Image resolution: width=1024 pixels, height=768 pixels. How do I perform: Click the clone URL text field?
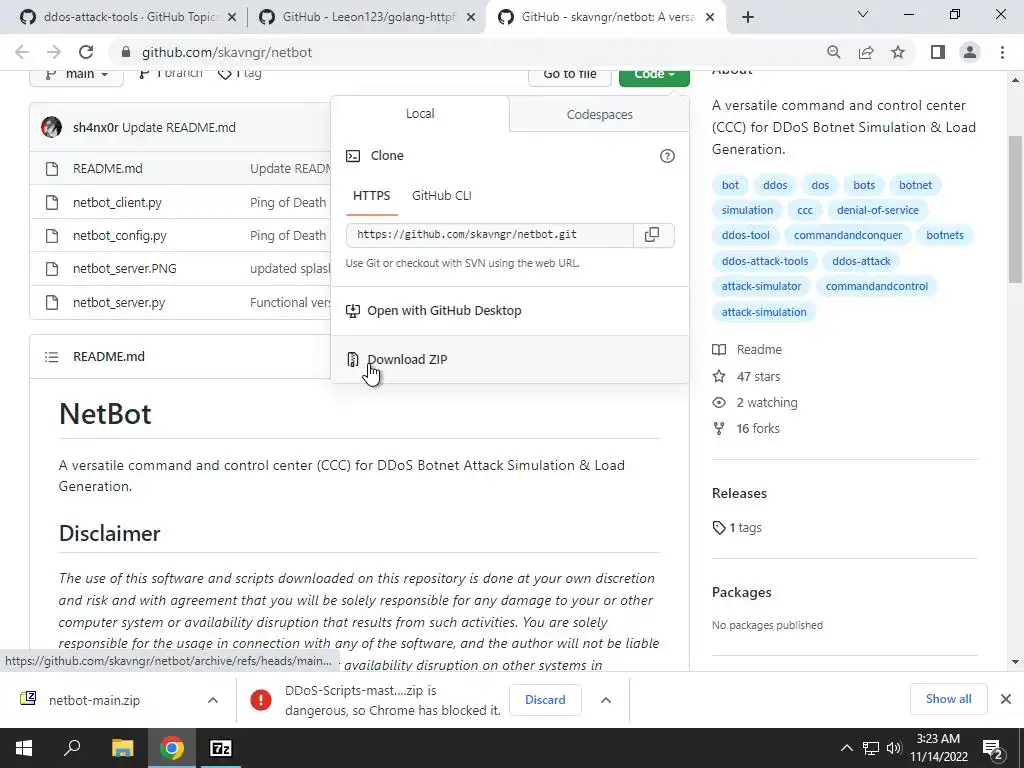coord(490,235)
